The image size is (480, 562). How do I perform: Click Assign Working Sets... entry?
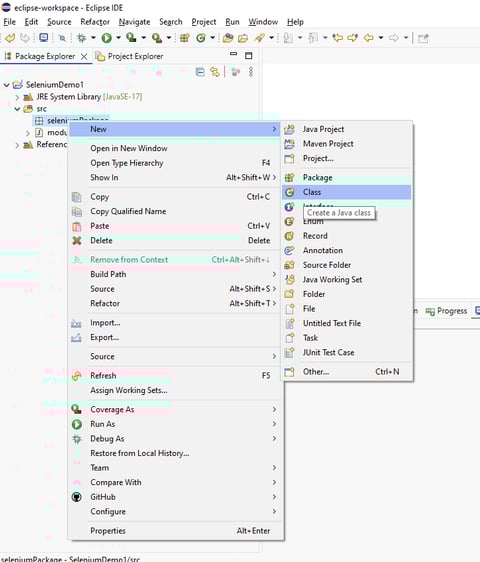click(x=175, y=390)
